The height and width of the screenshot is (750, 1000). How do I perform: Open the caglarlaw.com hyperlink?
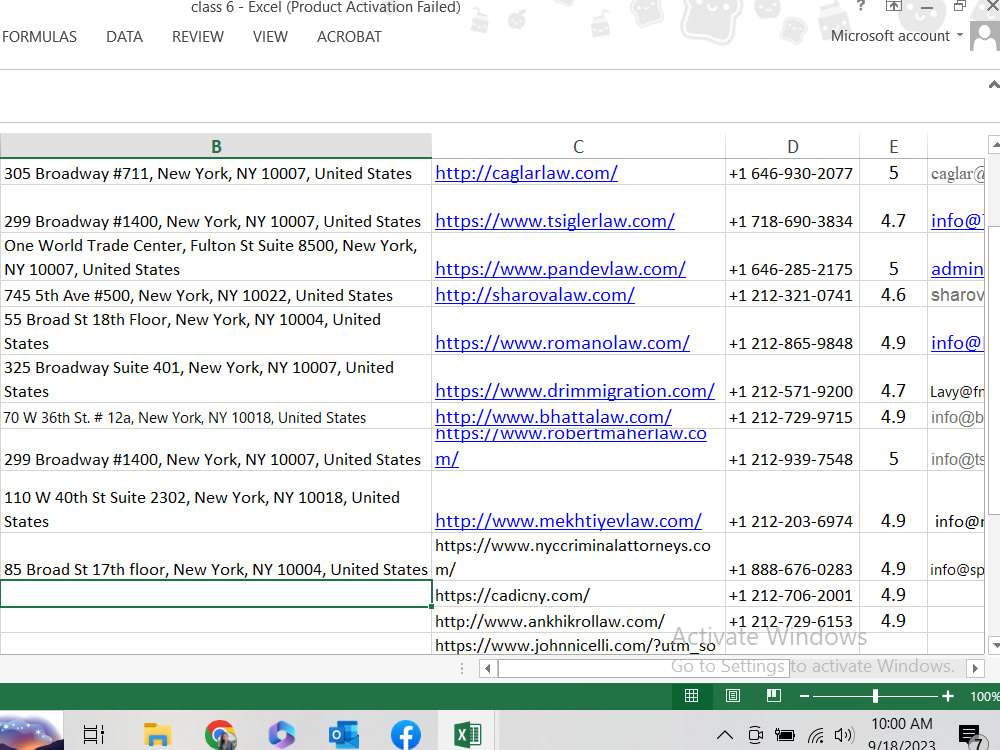(x=526, y=173)
